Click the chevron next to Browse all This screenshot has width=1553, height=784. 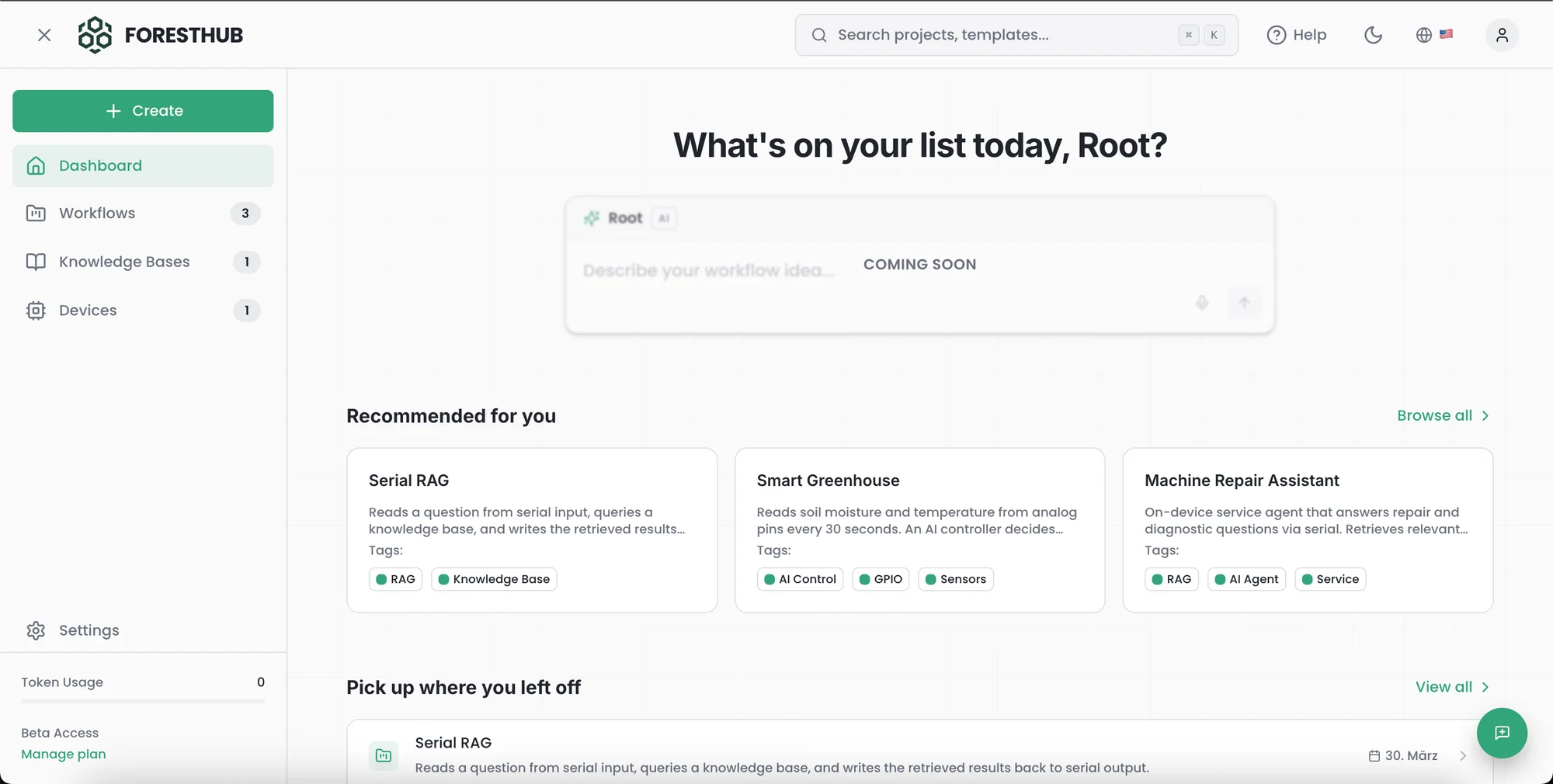[1485, 416]
